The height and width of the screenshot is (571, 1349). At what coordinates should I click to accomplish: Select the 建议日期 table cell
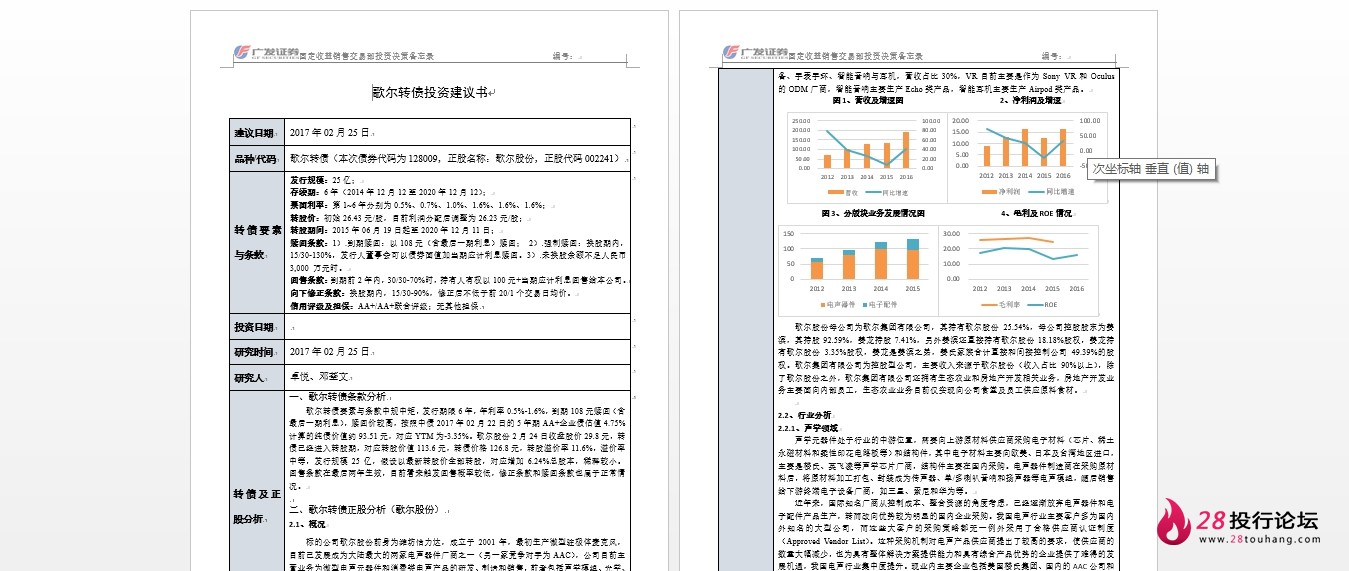[x=257, y=132]
